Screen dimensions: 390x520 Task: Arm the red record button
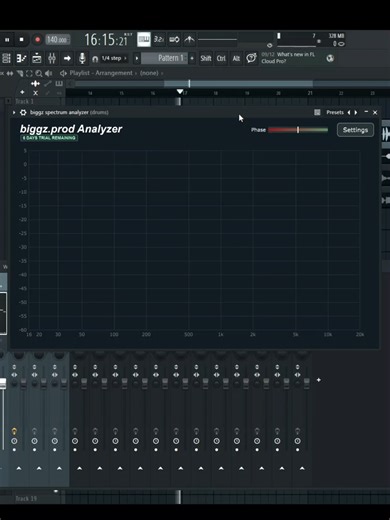37,40
